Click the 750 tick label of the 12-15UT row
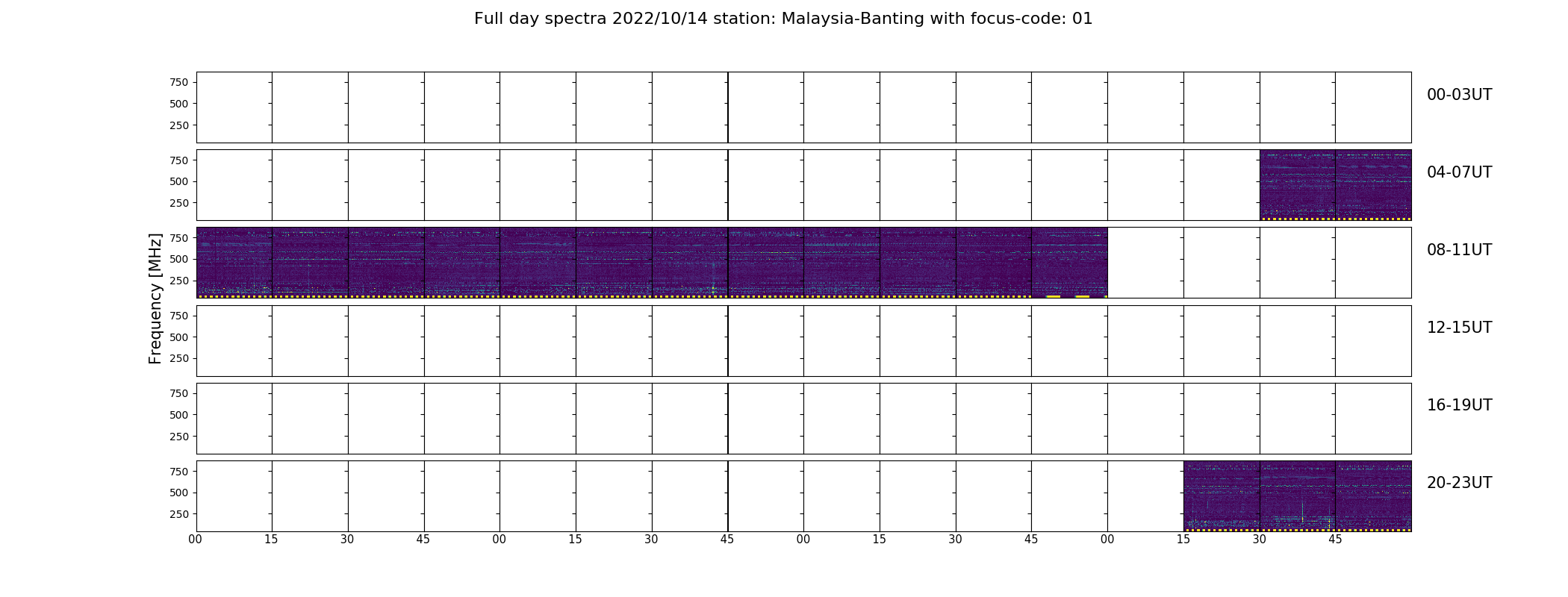The height and width of the screenshot is (597, 1568). 178,316
